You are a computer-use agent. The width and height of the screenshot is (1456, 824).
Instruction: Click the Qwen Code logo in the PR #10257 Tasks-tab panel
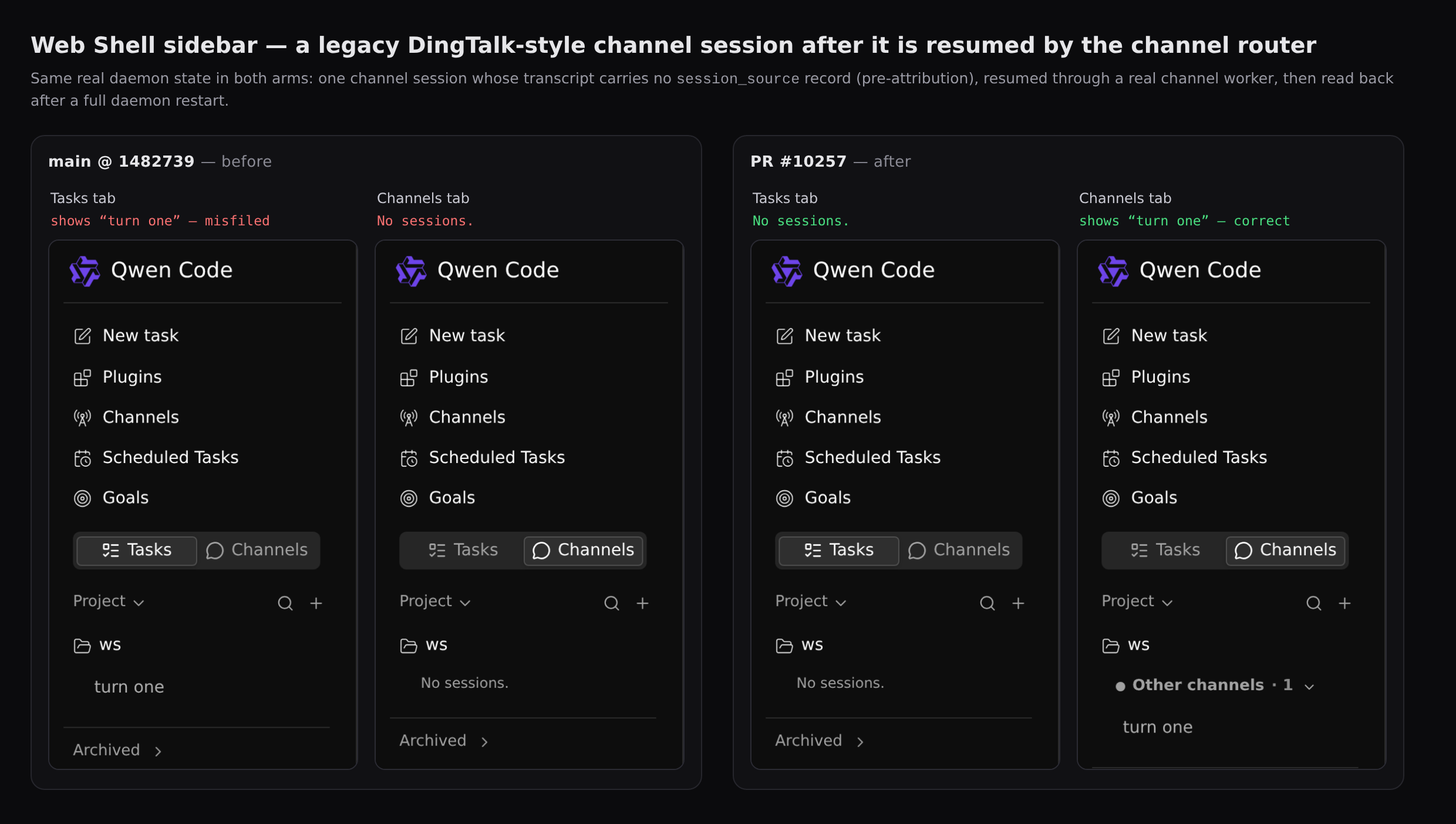click(787, 271)
